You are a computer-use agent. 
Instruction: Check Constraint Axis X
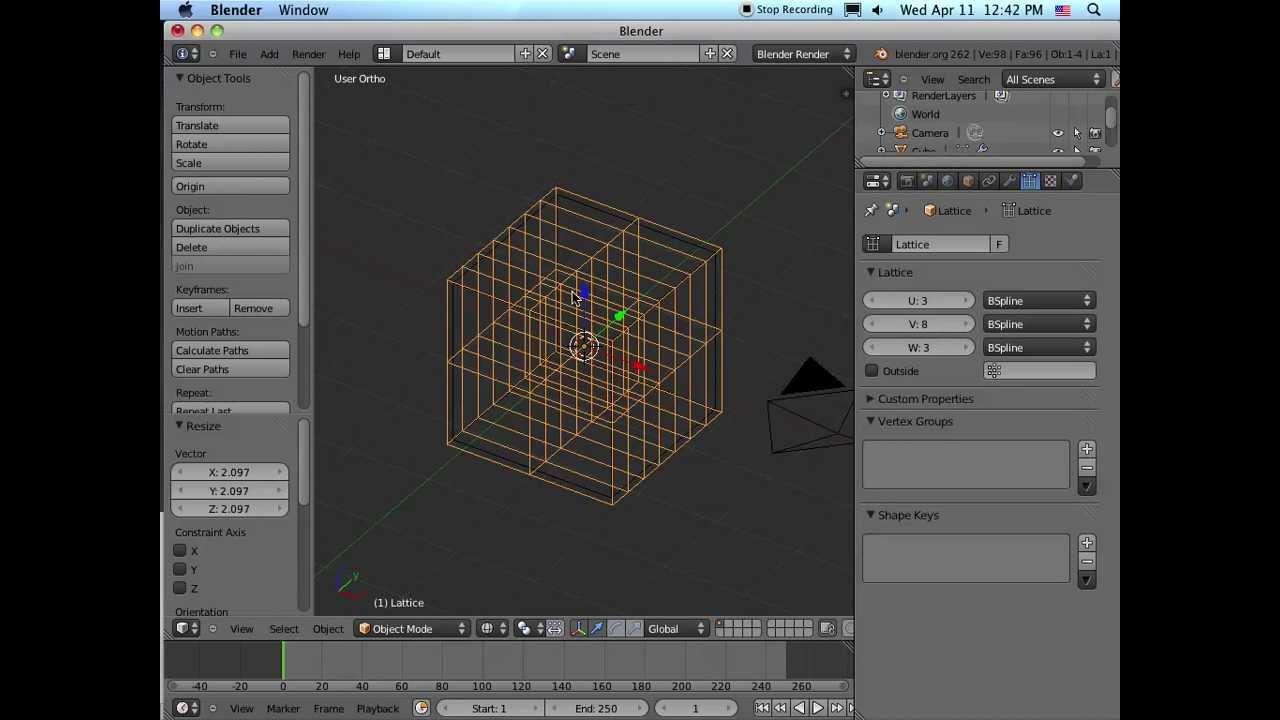click(180, 550)
